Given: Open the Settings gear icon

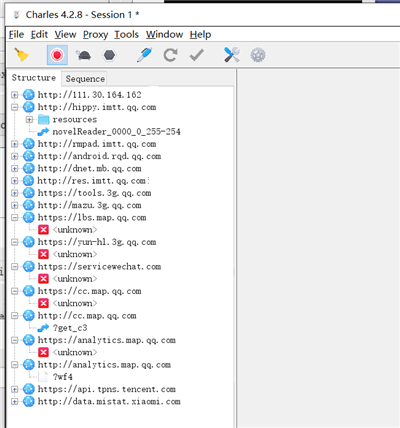Looking at the screenshot, I should point(258,55).
